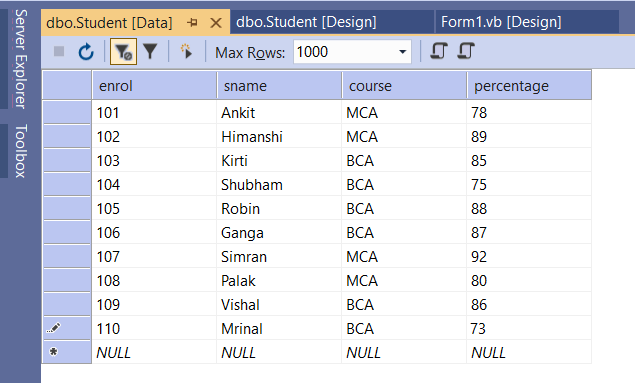
Task: Click the sname cell Robin
Action: (x=279, y=209)
